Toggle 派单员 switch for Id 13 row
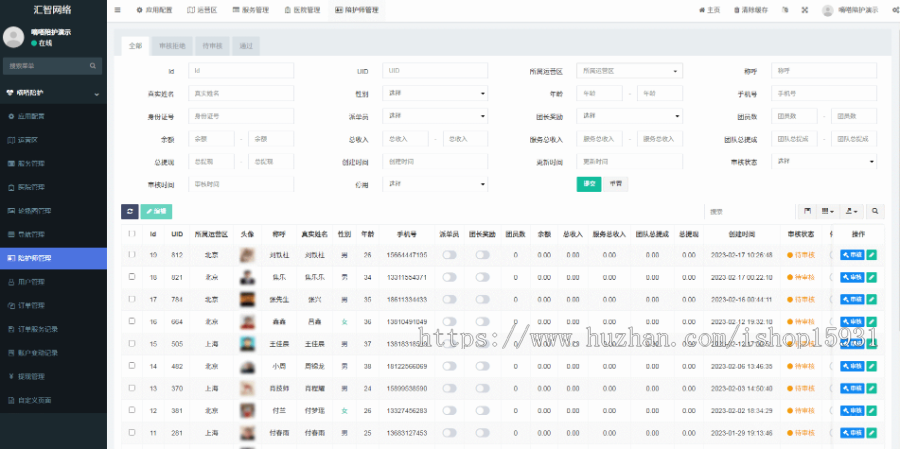The width and height of the screenshot is (900, 449). tap(449, 388)
